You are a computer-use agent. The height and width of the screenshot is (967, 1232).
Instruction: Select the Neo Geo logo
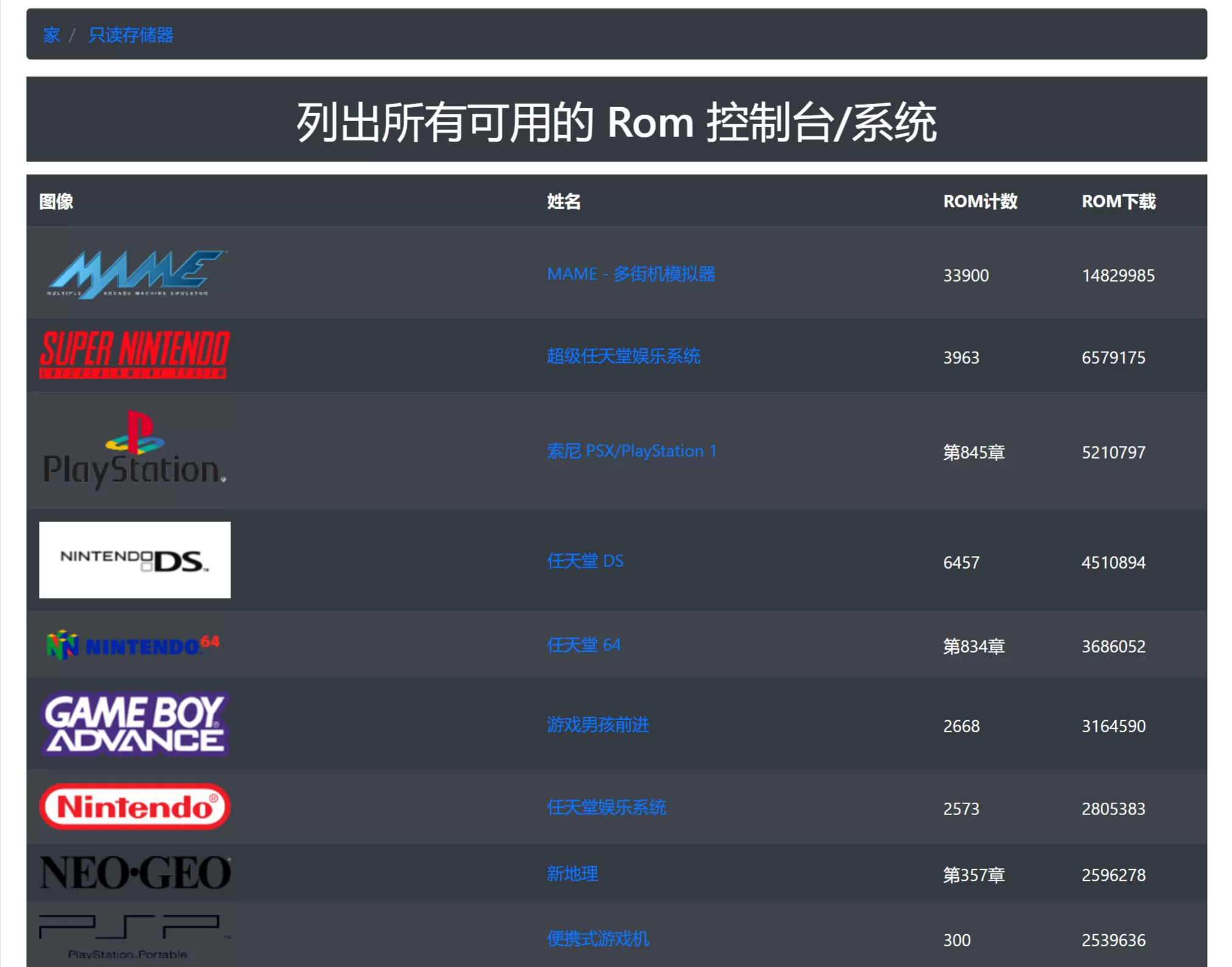[x=134, y=873]
